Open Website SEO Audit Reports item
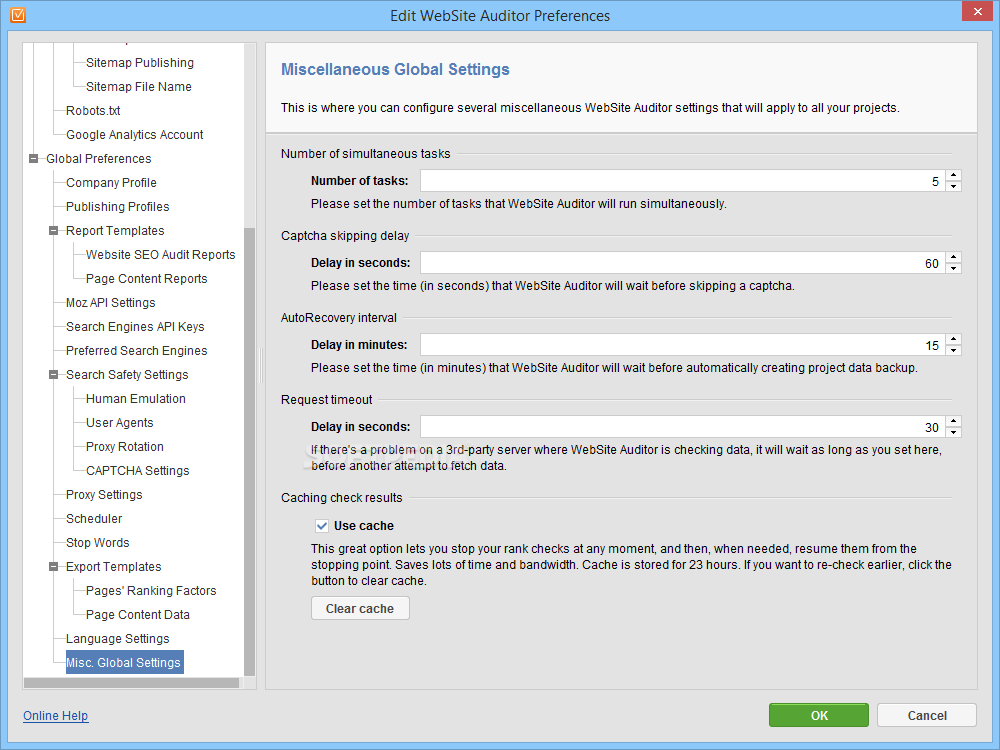Screen dimensions: 1000x750 161,255
